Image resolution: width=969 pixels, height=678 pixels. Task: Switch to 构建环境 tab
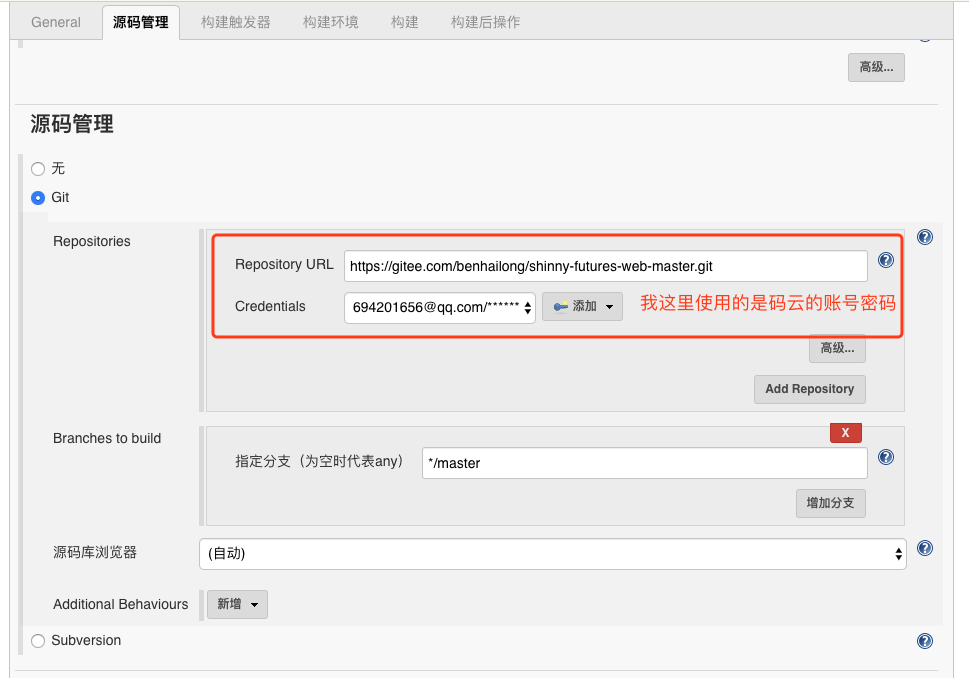tap(331, 22)
